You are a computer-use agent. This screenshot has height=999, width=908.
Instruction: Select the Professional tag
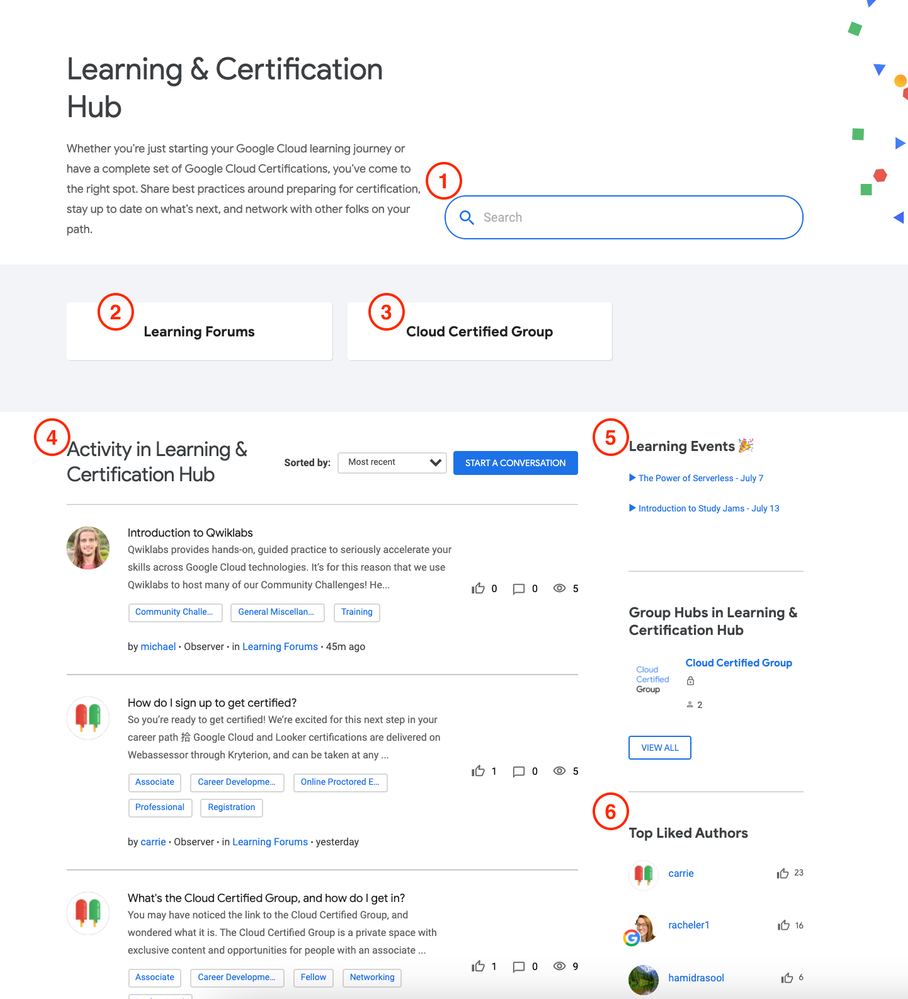pos(160,807)
